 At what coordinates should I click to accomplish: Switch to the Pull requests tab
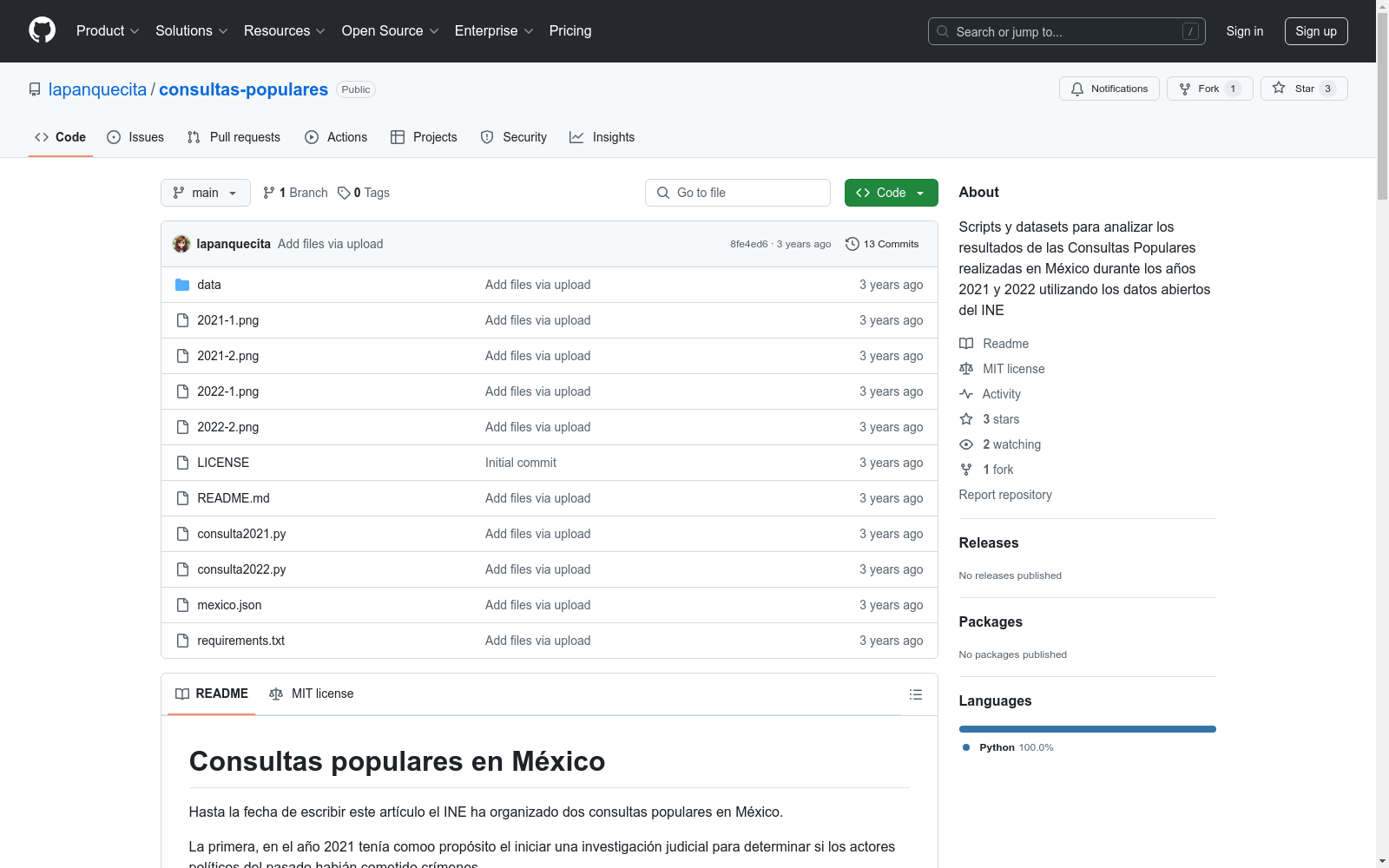coord(234,137)
